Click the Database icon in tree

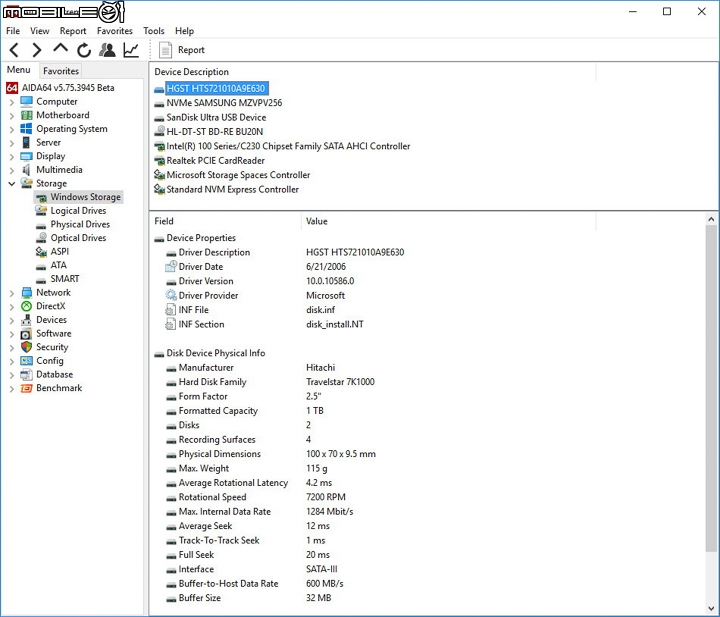pyautogui.click(x=27, y=375)
